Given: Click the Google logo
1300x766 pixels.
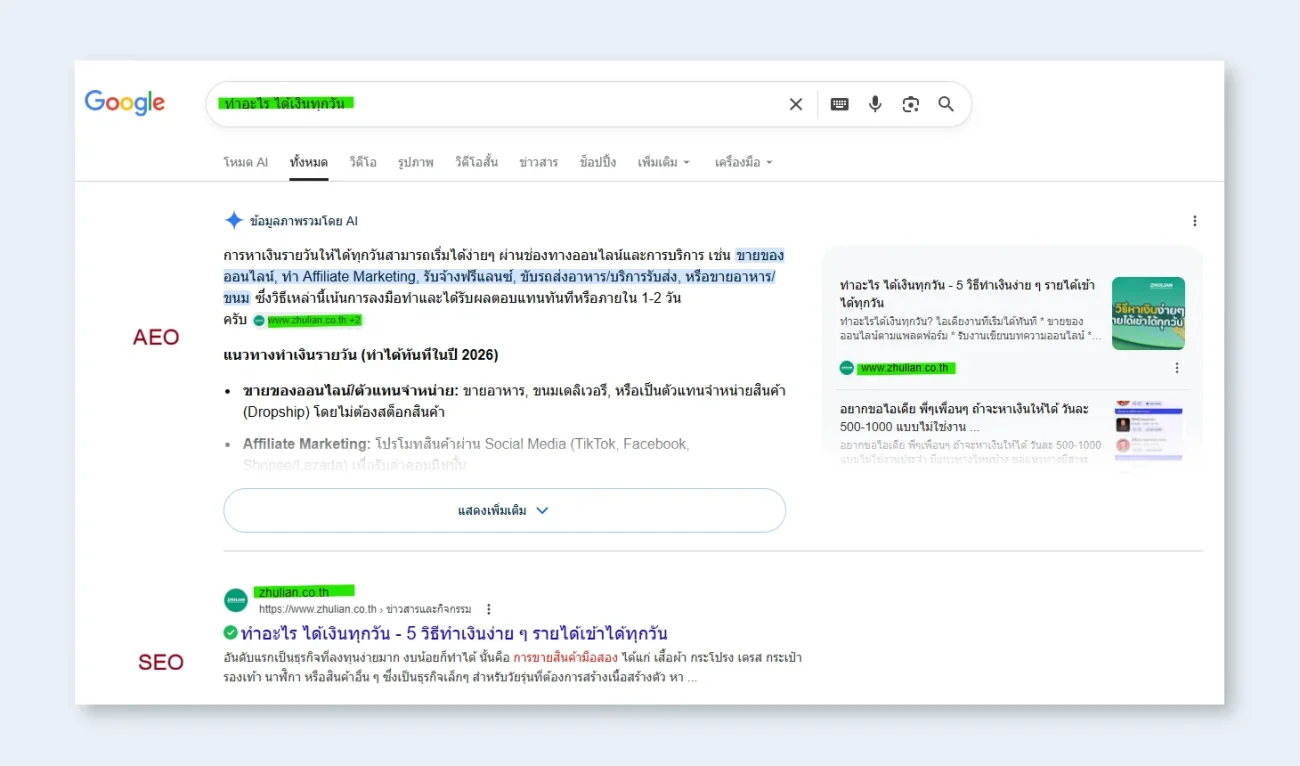Looking at the screenshot, I should [125, 103].
